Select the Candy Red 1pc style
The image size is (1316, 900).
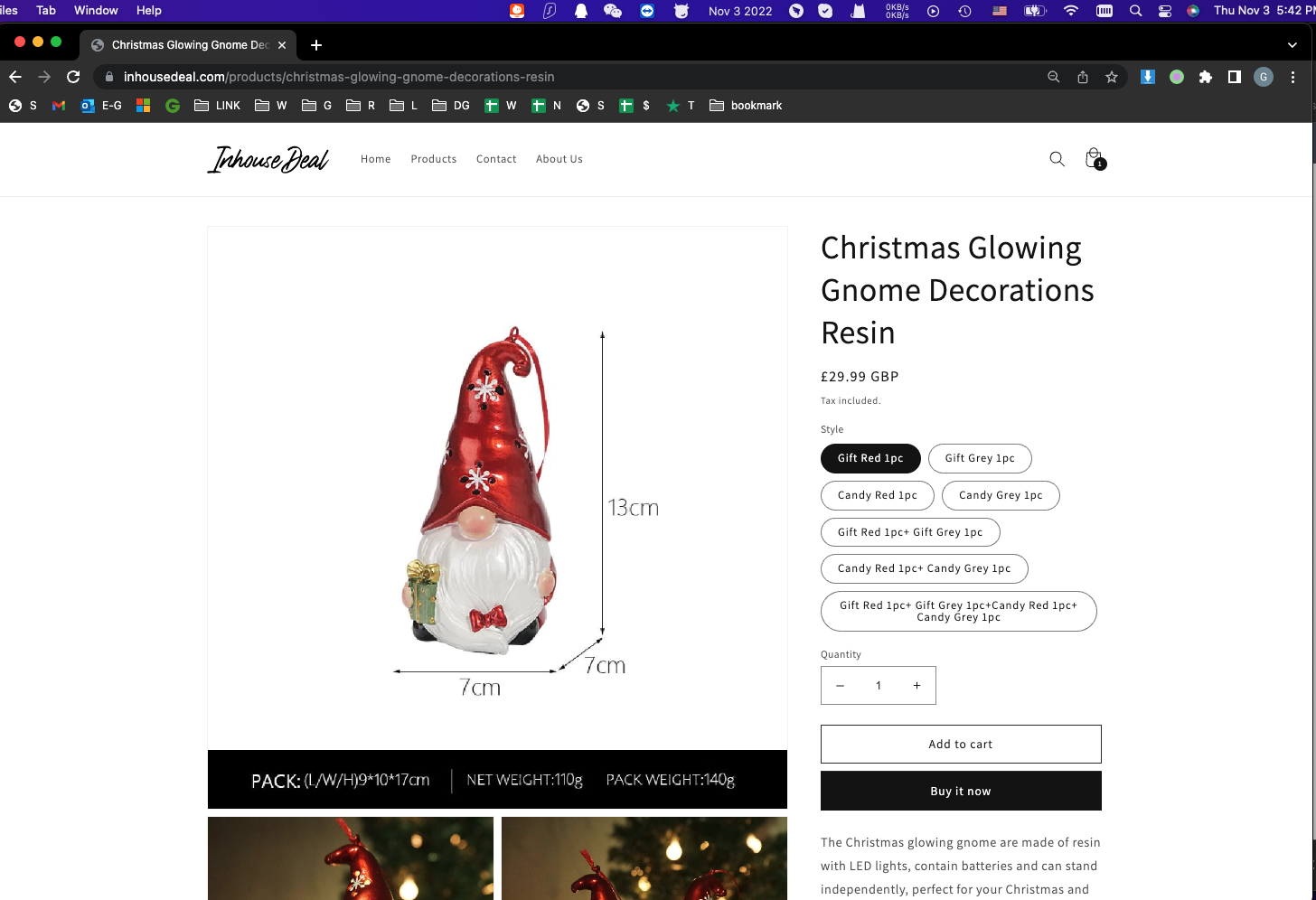pyautogui.click(x=877, y=495)
